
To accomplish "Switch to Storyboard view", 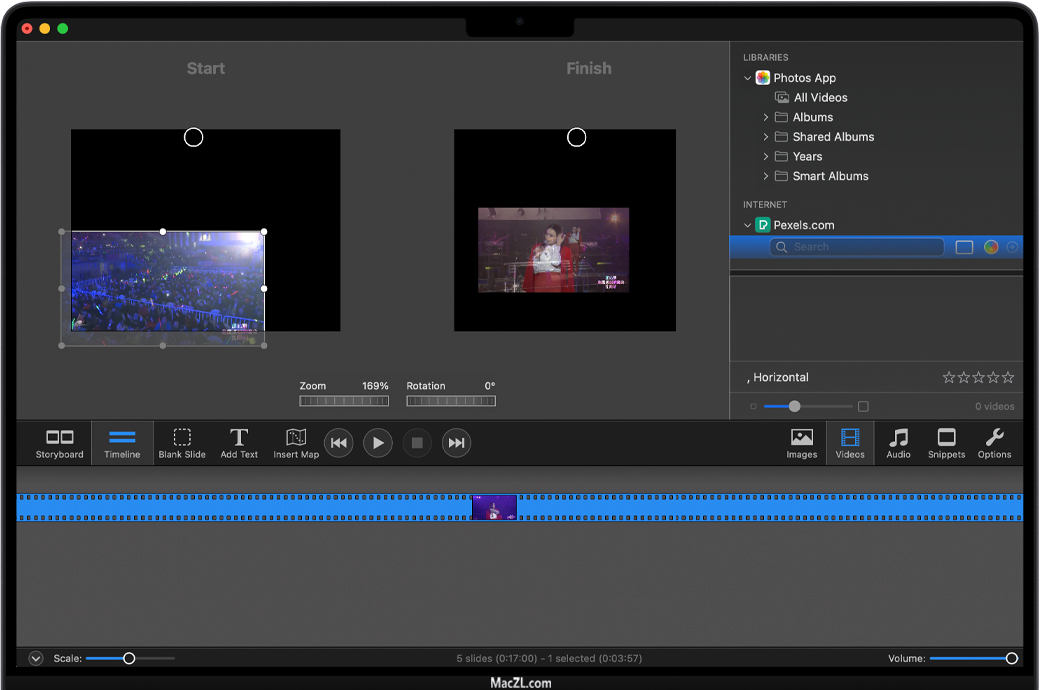I will [x=59, y=442].
